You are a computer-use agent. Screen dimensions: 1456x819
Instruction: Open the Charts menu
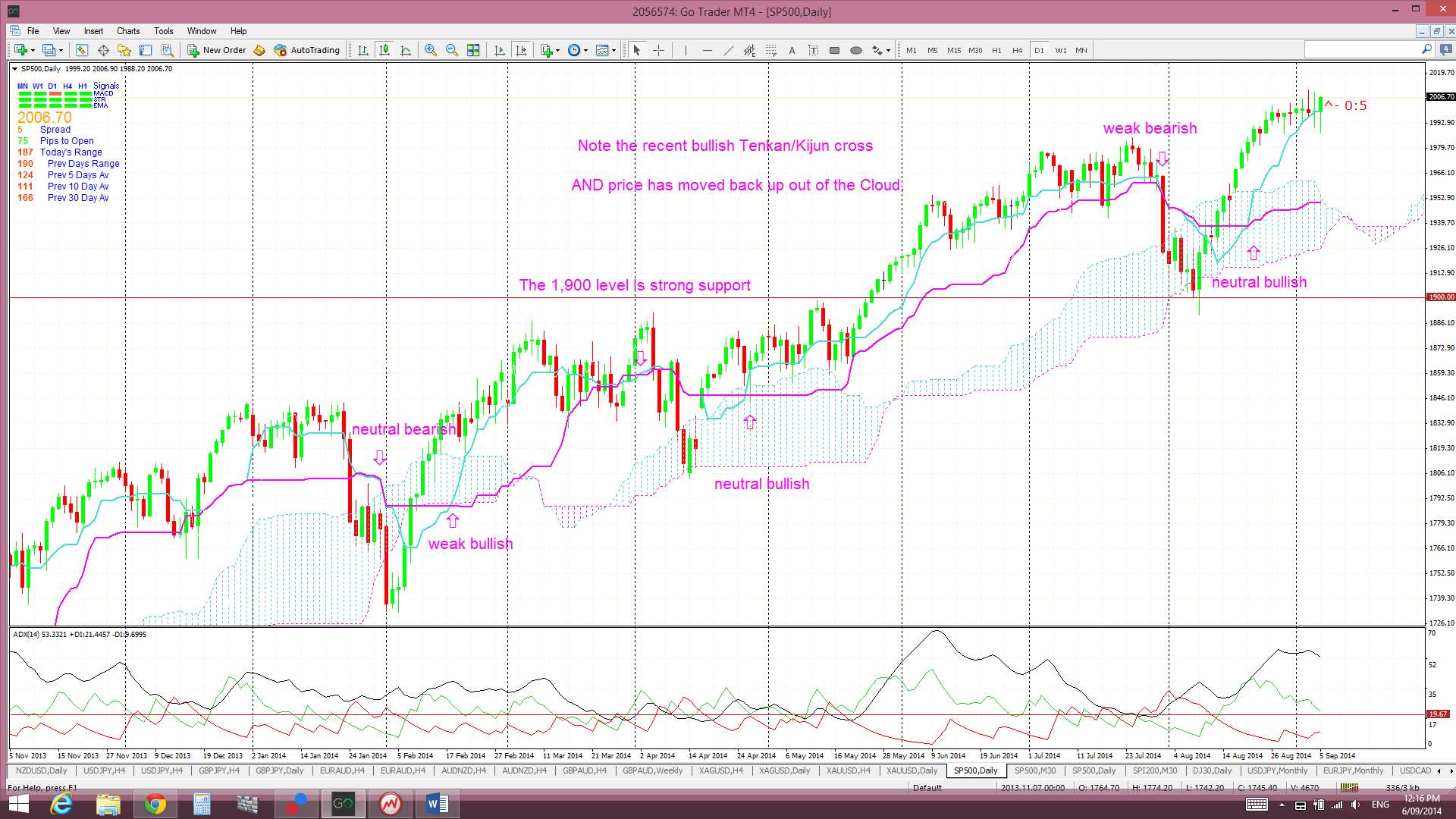pyautogui.click(x=127, y=31)
